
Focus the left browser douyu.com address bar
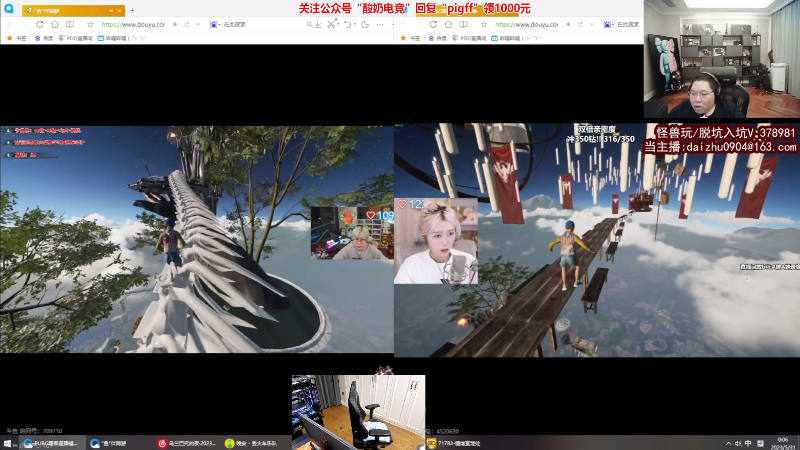pyautogui.click(x=133, y=24)
